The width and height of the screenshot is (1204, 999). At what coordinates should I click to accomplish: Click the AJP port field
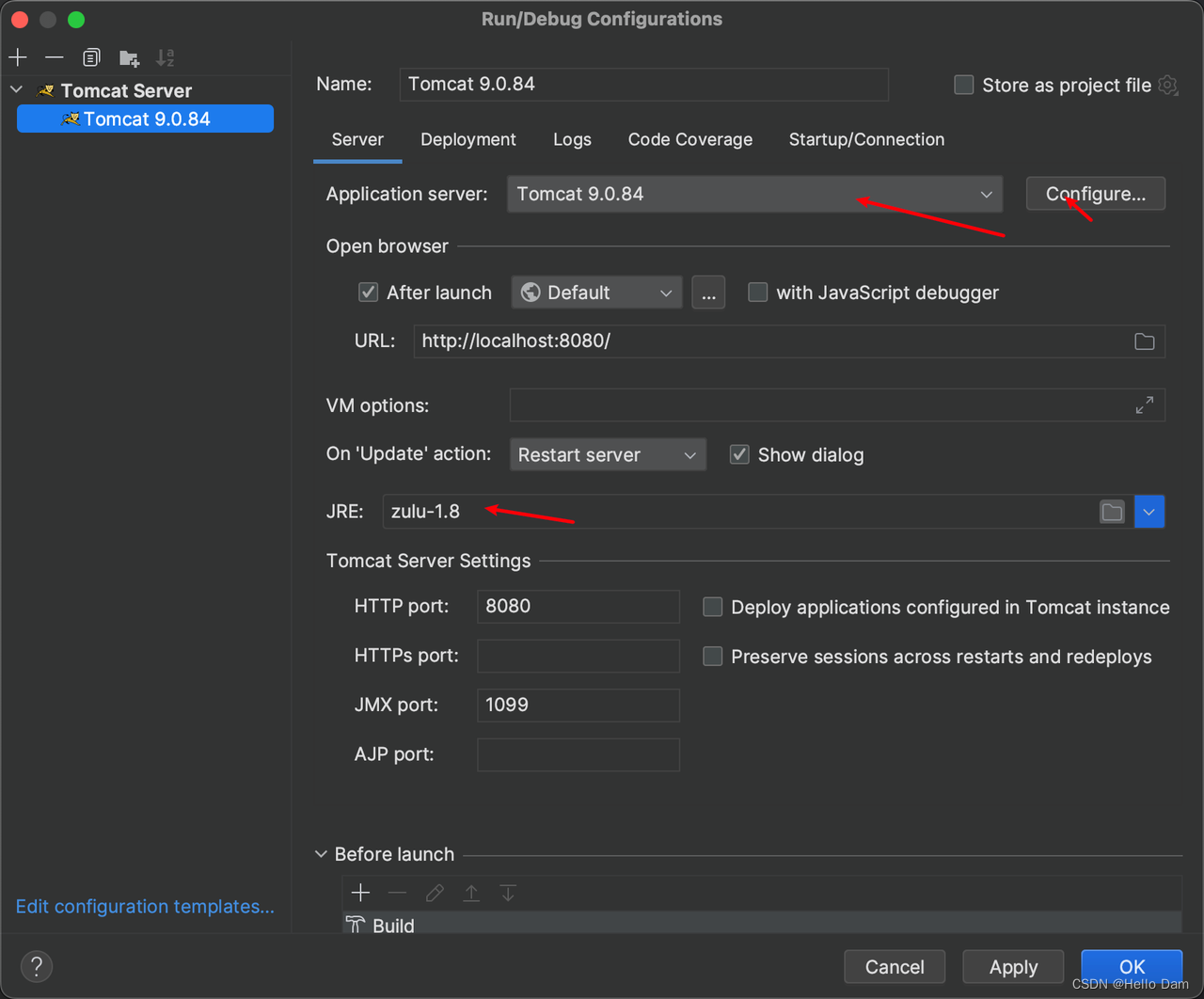[x=578, y=754]
